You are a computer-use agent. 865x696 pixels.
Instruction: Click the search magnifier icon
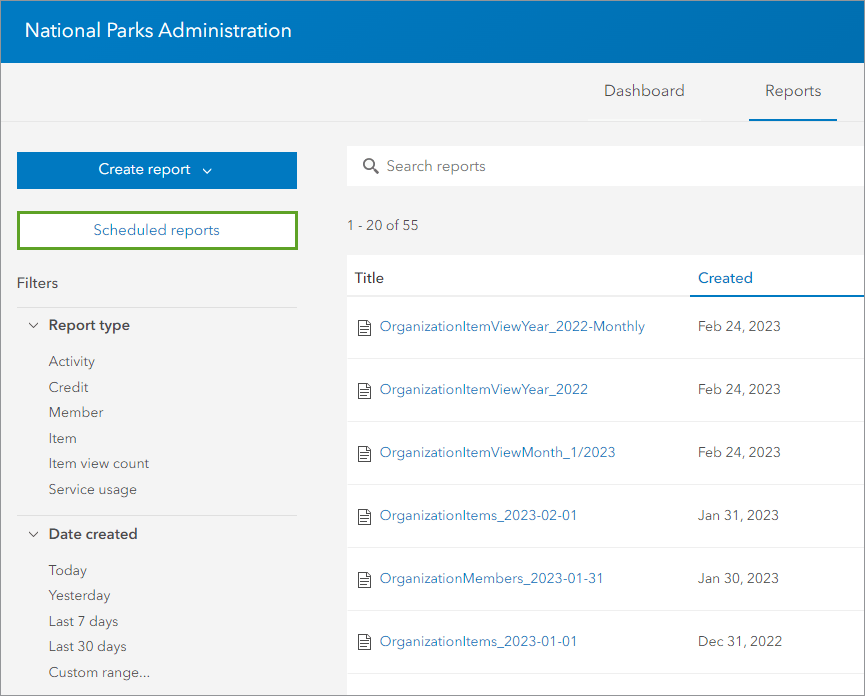(x=370, y=166)
